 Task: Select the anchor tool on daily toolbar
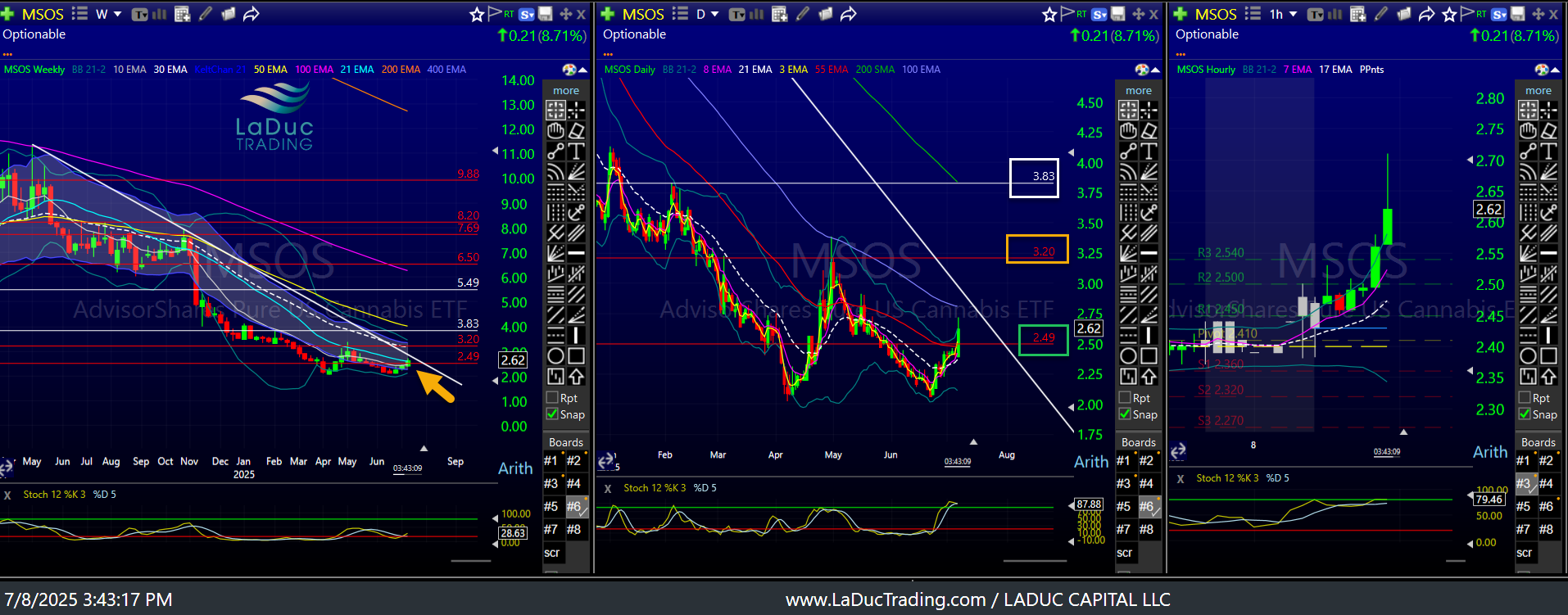tap(1149, 212)
